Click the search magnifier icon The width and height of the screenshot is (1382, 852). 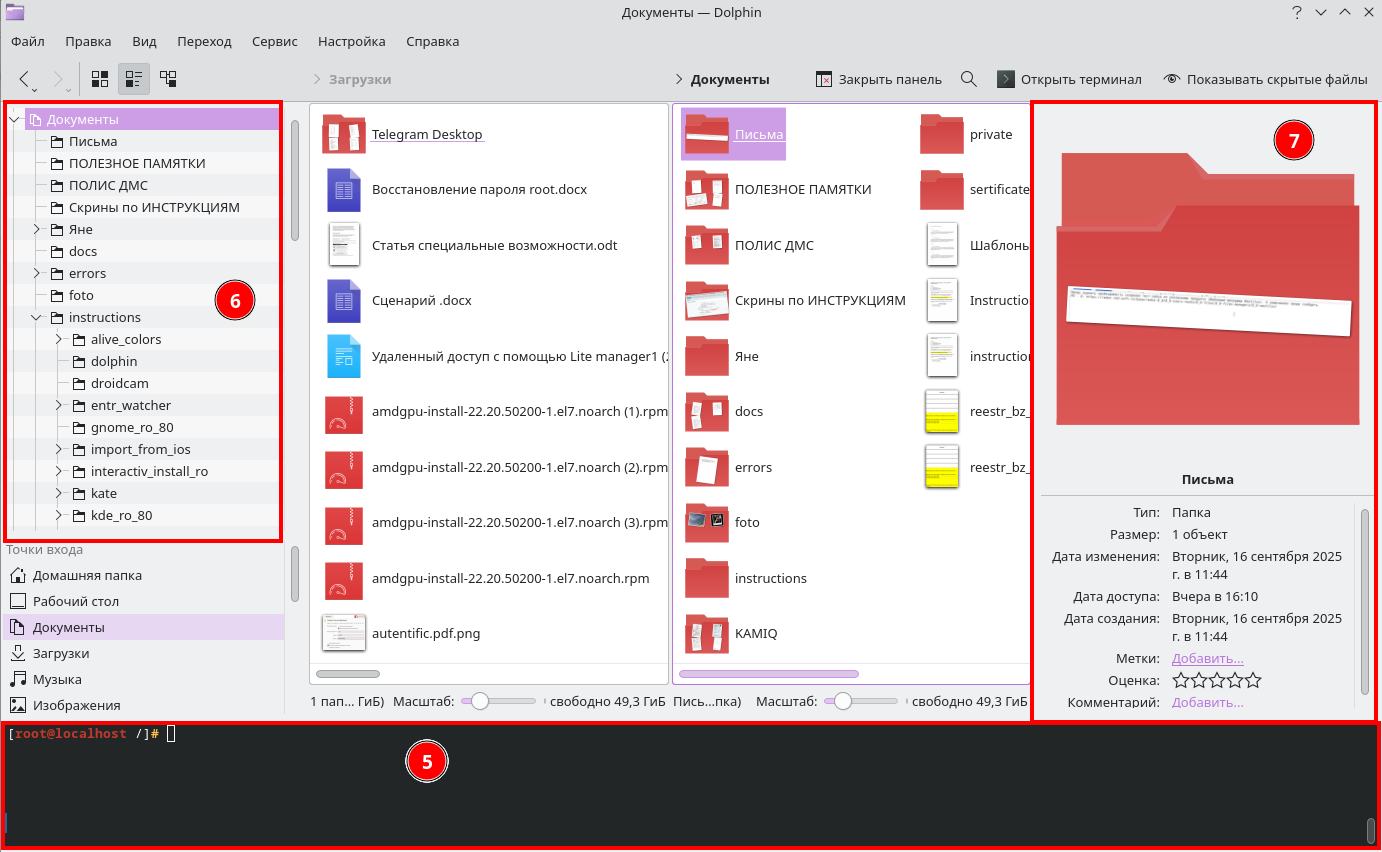968,79
